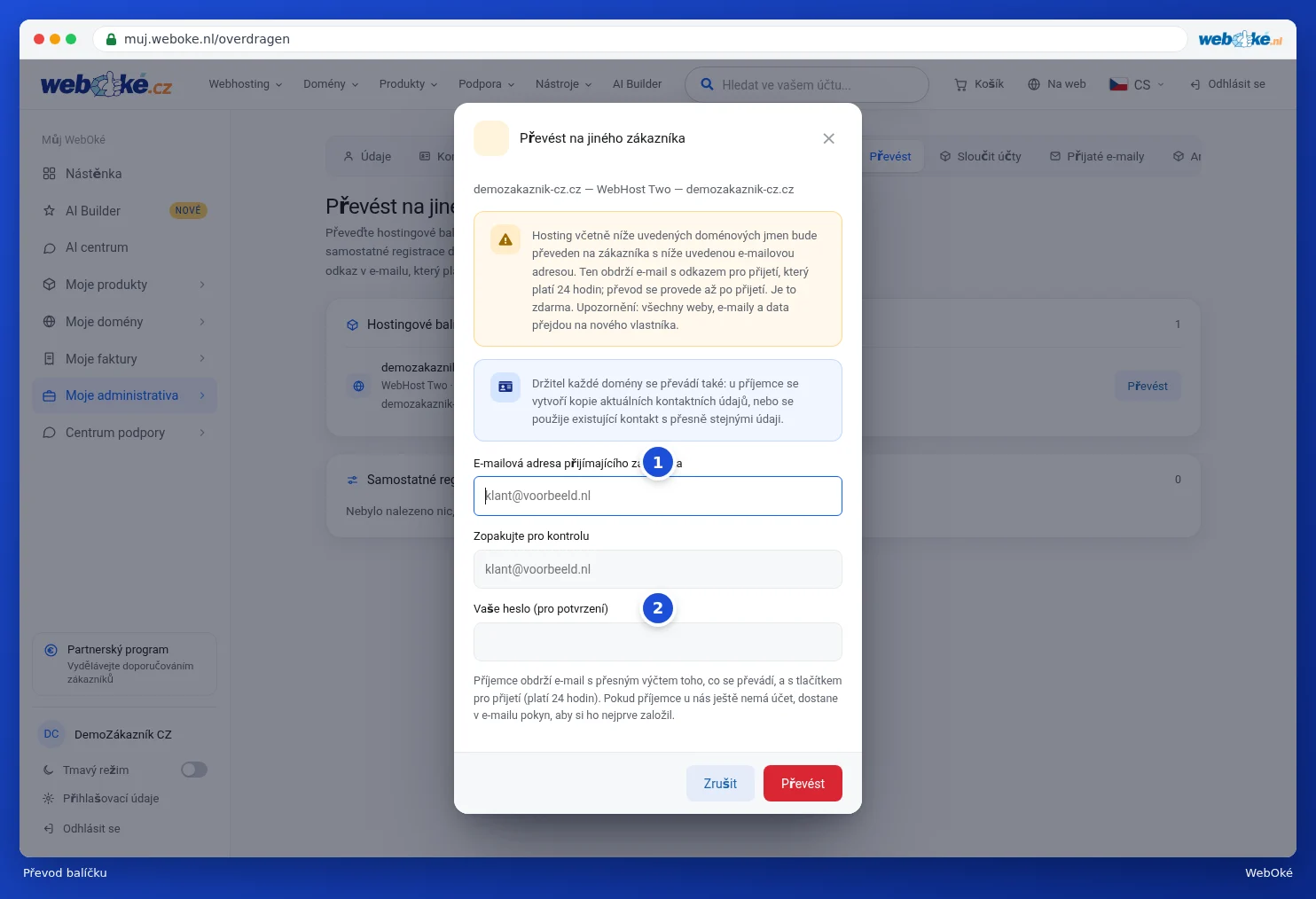Log out using top-bar Odhlásit se
Image resolution: width=1316 pixels, height=899 pixels.
coord(1227,84)
